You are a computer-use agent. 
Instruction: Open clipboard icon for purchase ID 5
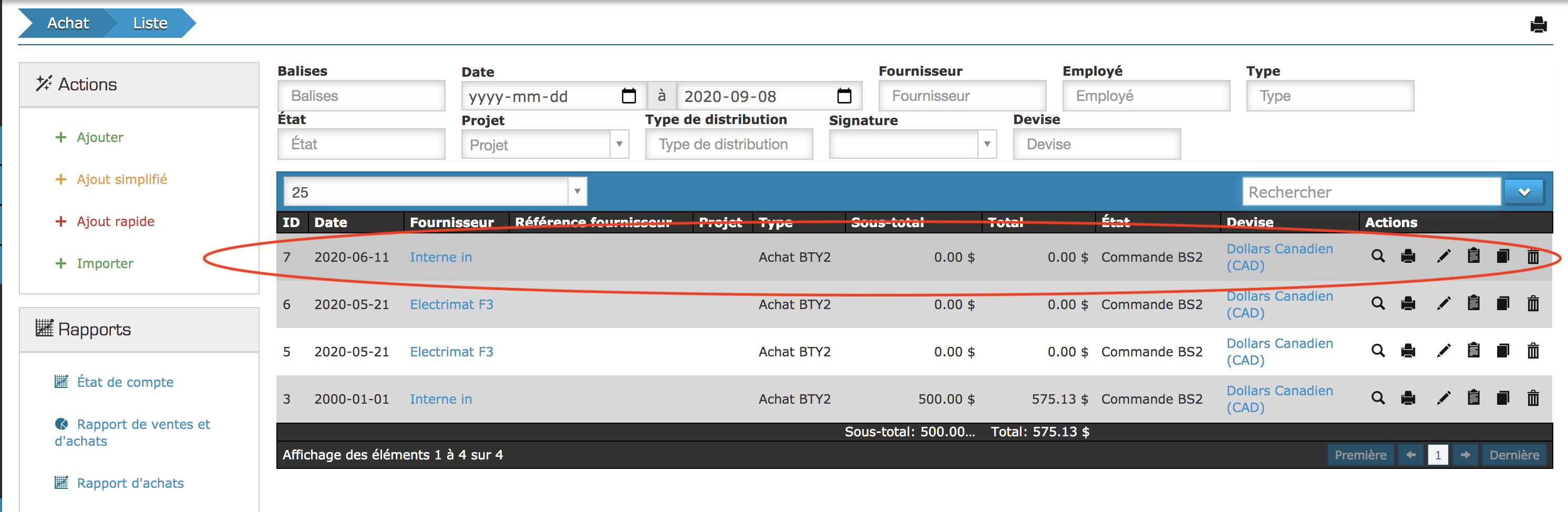[1473, 351]
